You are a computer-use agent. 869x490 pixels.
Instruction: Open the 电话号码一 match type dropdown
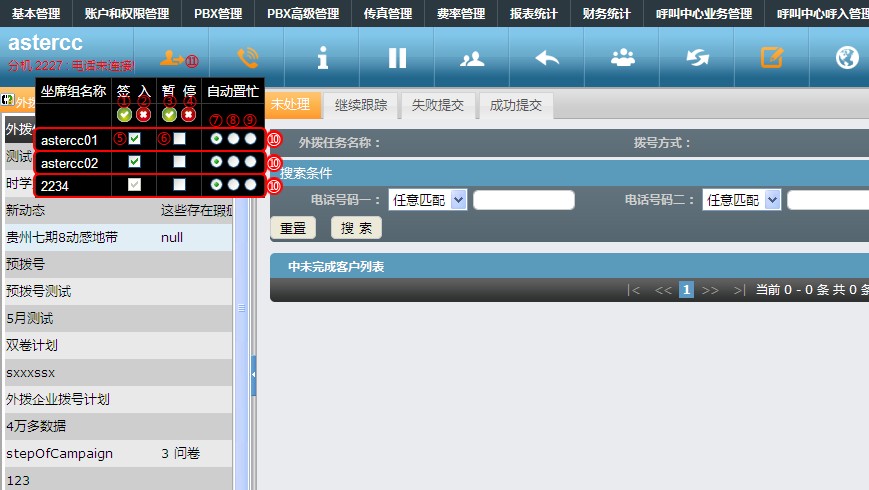tap(428, 200)
